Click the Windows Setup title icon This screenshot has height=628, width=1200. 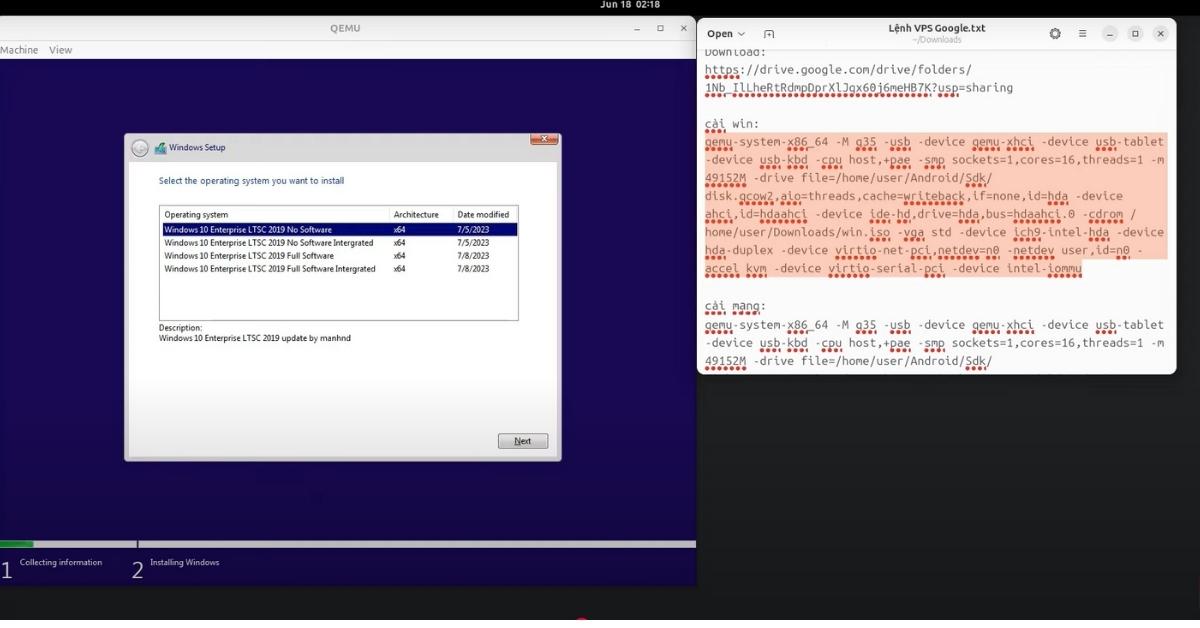point(160,148)
